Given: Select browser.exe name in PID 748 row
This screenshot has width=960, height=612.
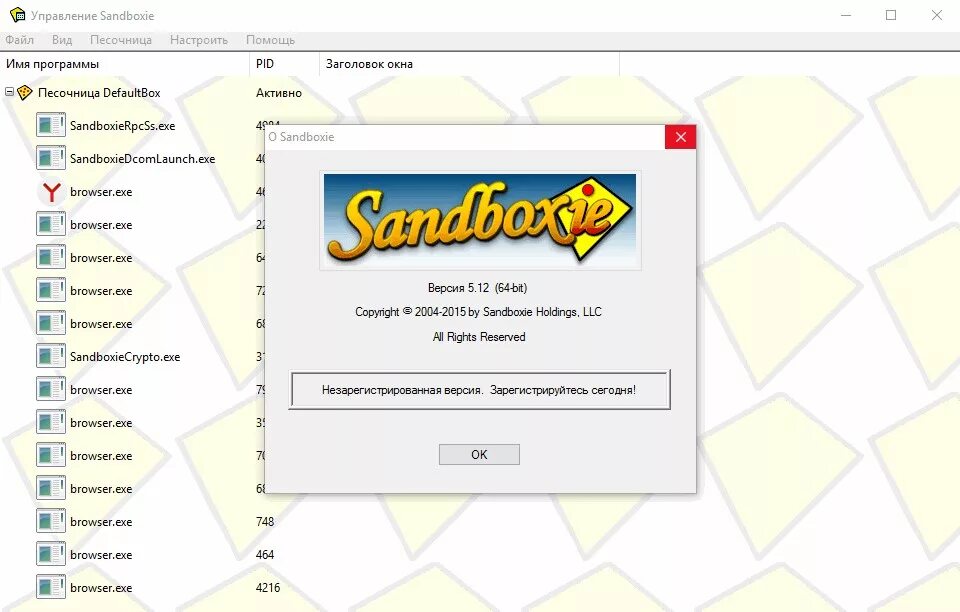Looking at the screenshot, I should 101,522.
